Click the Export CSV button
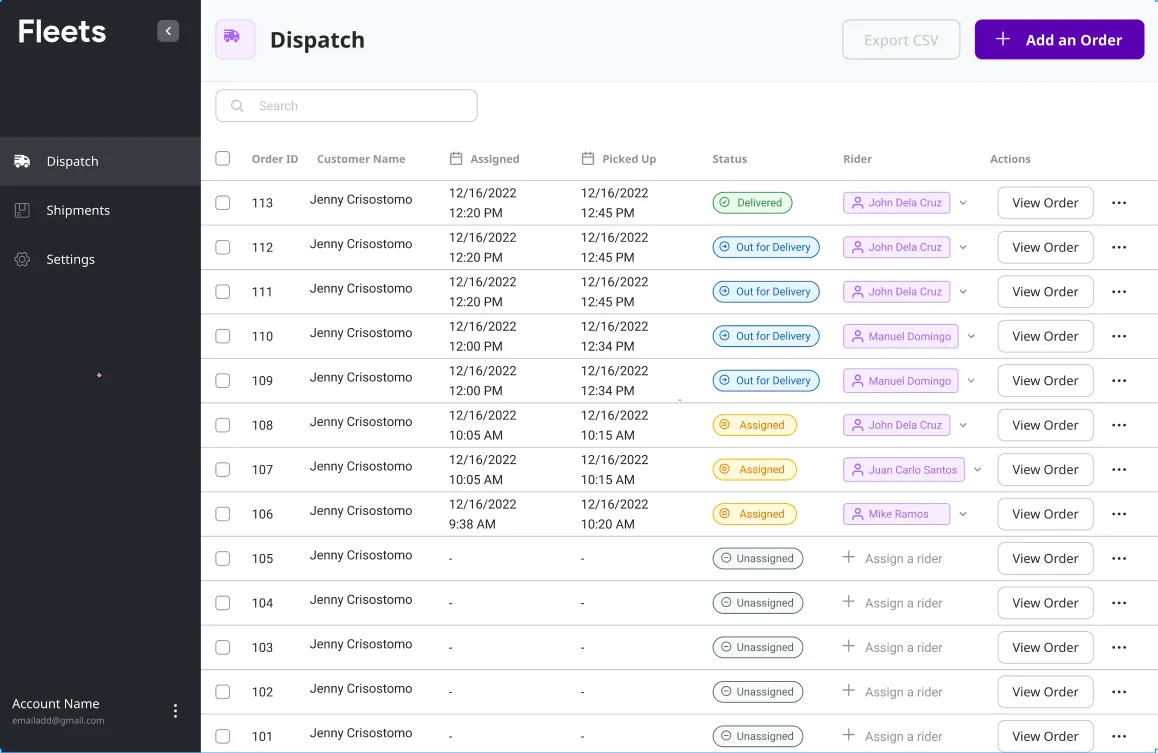Viewport: 1158px width, 753px height. click(901, 39)
